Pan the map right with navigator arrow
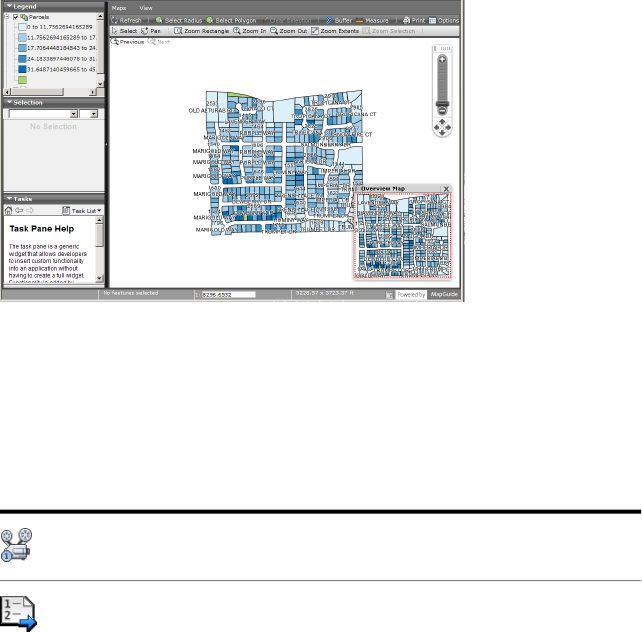This screenshot has height=632, width=642. pos(448,127)
